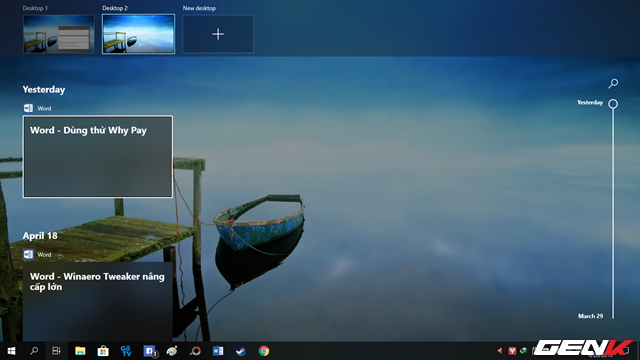Open 'Word - Winaero Tweaker nâng cấp lớn' card
Image resolution: width=640 pixels, height=360 pixels.
pyautogui.click(x=98, y=302)
